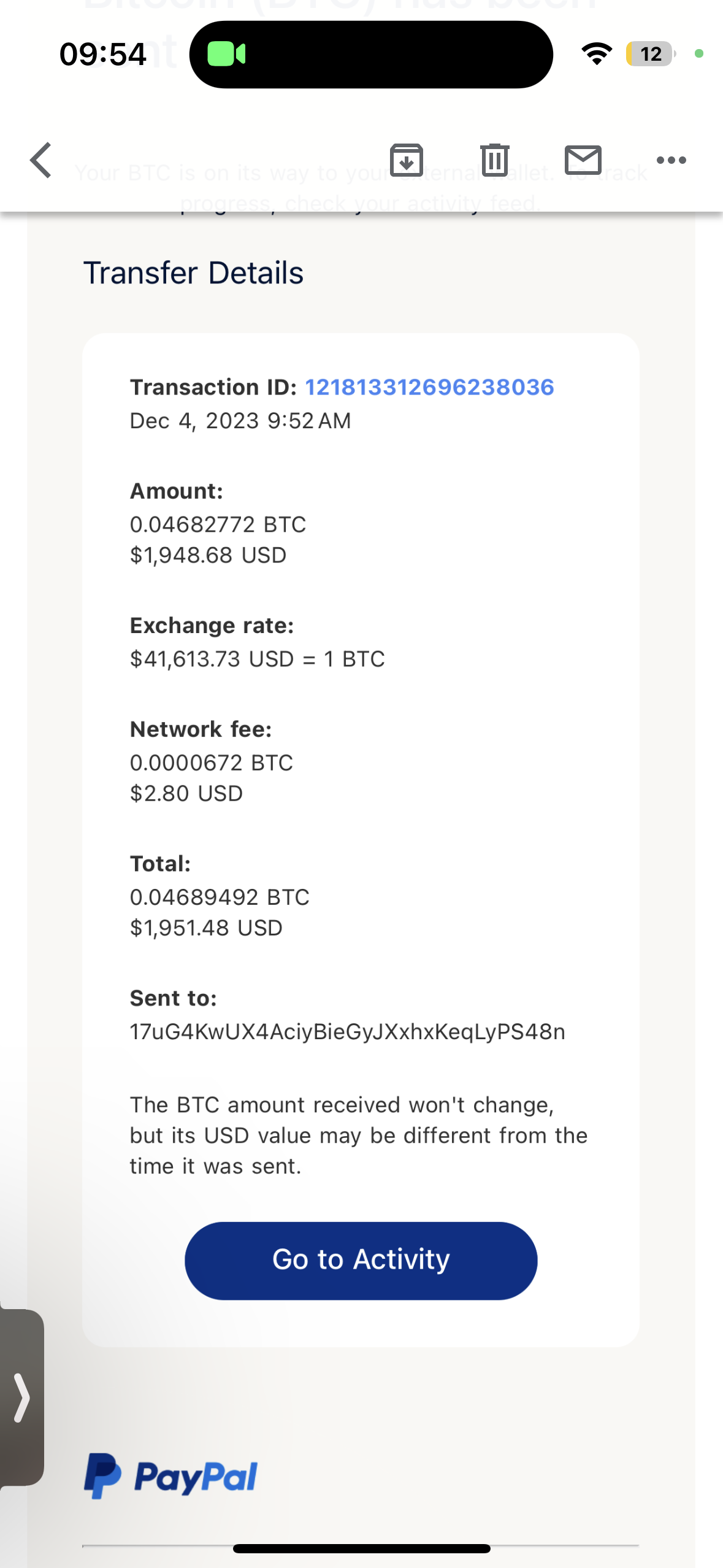The width and height of the screenshot is (723, 1568).
Task: Tap the 0.04682772 BTC amount
Action: coord(218,525)
